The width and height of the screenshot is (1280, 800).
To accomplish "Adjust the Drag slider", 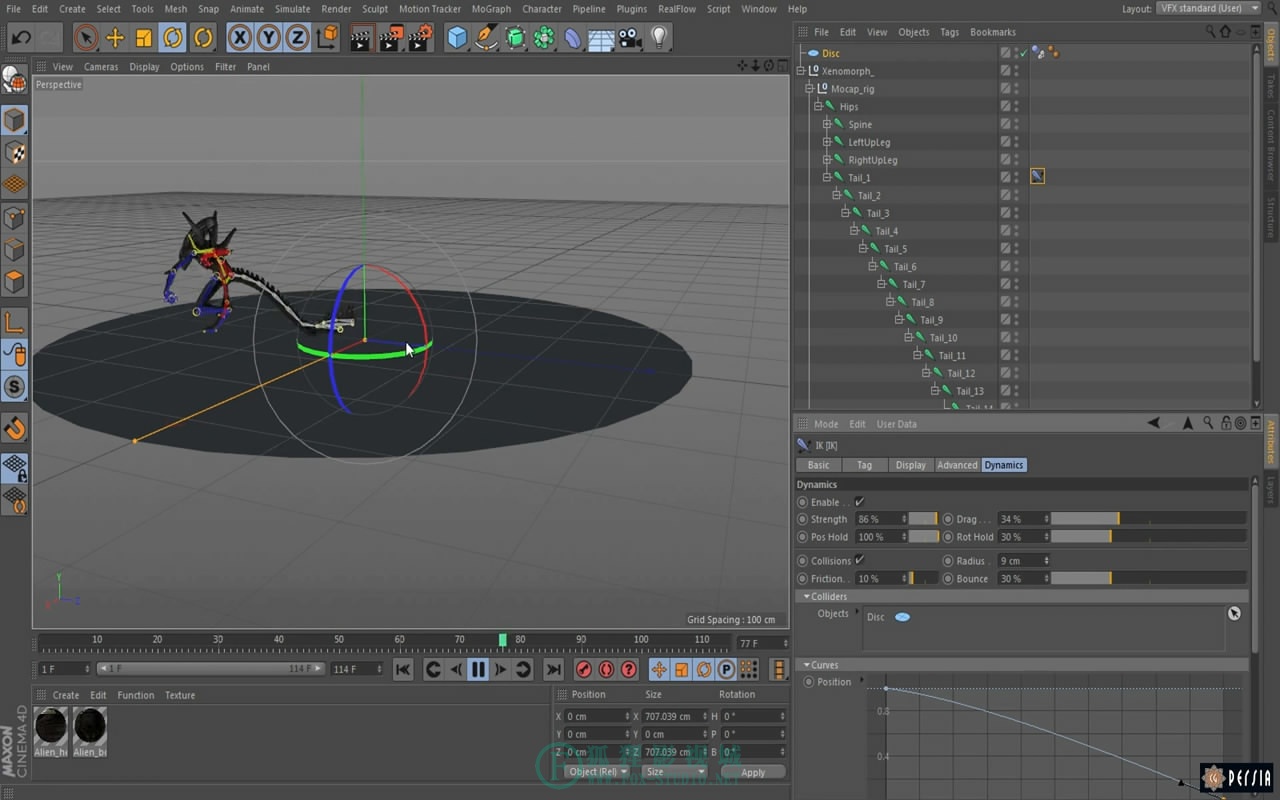I will tap(1148, 519).
